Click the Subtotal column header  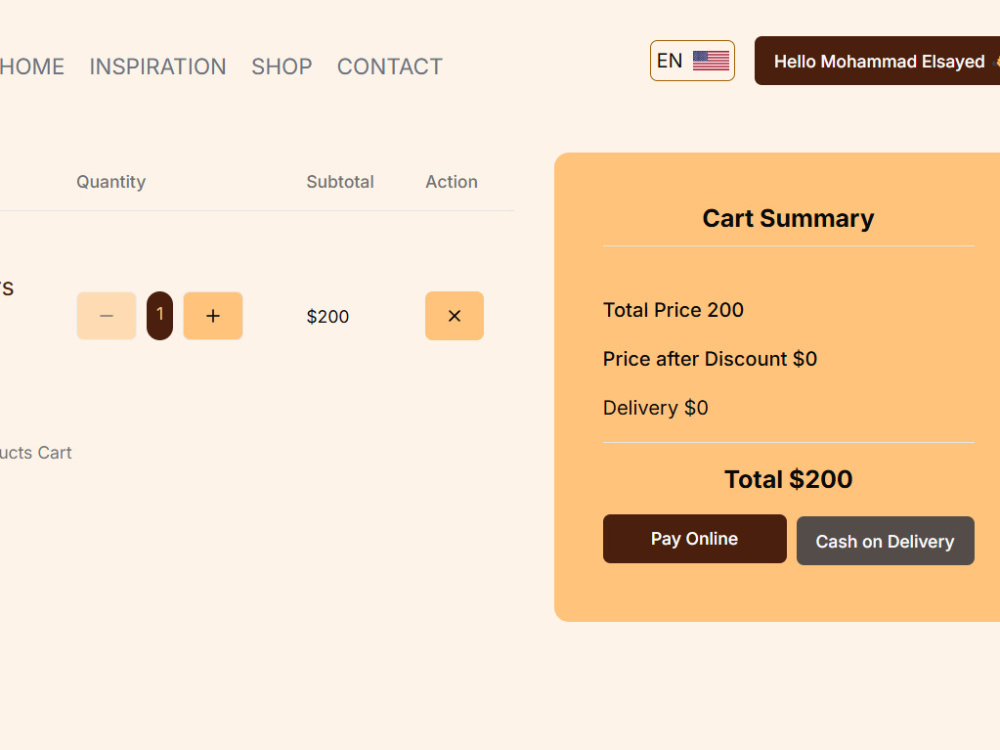click(340, 182)
